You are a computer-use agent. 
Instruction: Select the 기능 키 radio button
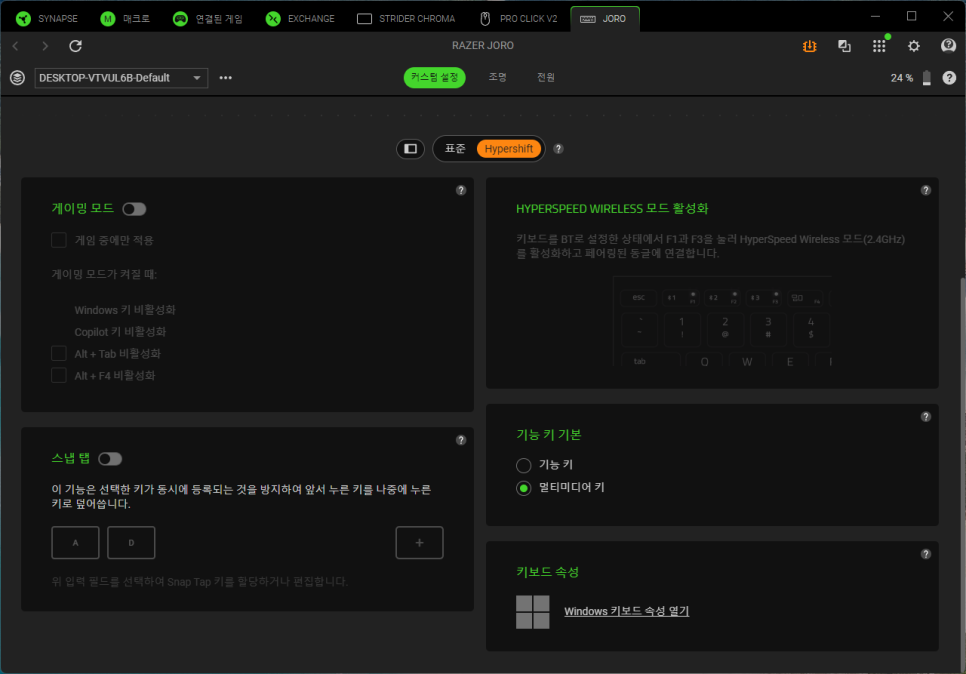[x=523, y=465]
